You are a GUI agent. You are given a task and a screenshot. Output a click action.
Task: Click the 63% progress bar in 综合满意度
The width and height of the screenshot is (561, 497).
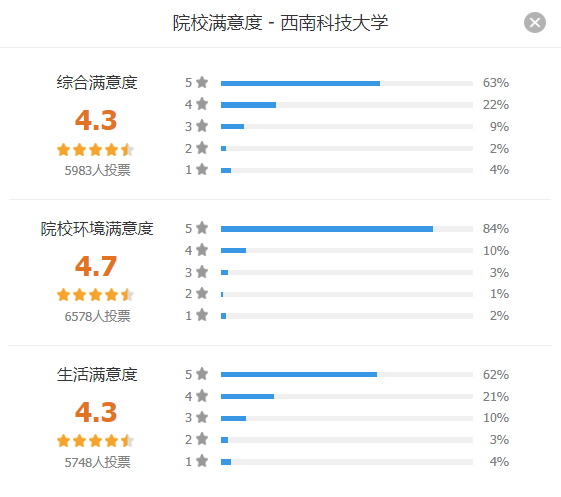pos(347,83)
